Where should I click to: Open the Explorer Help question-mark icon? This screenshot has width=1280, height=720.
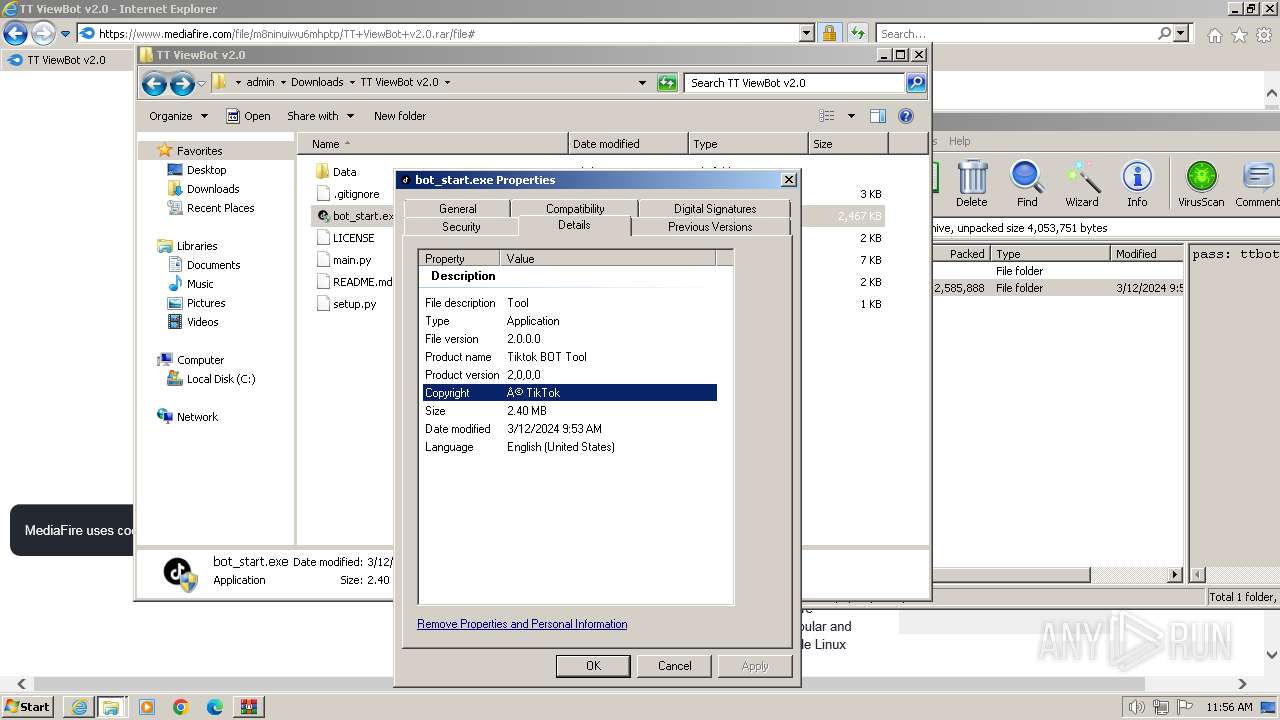906,116
